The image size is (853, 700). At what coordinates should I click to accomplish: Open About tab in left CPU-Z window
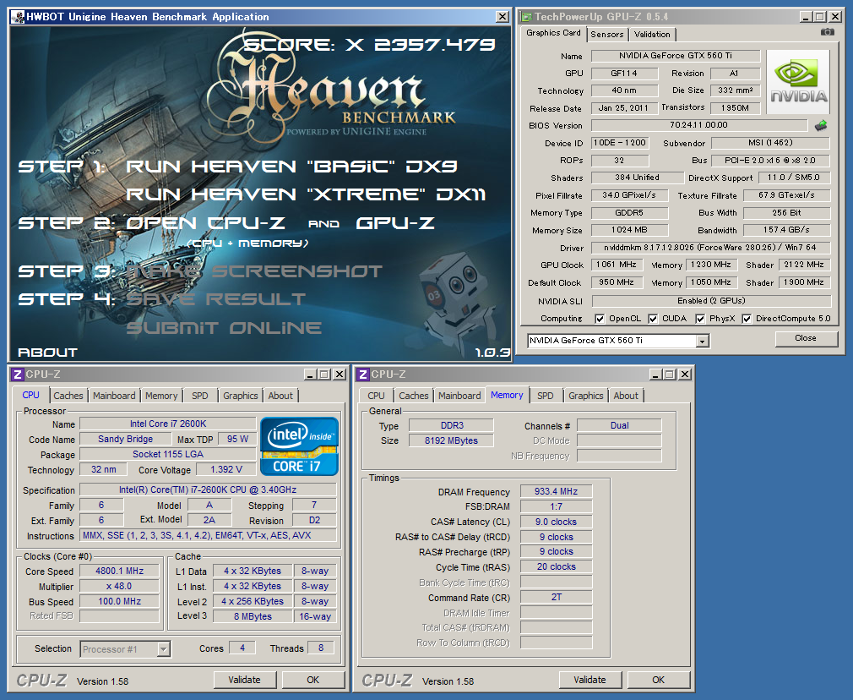click(280, 396)
